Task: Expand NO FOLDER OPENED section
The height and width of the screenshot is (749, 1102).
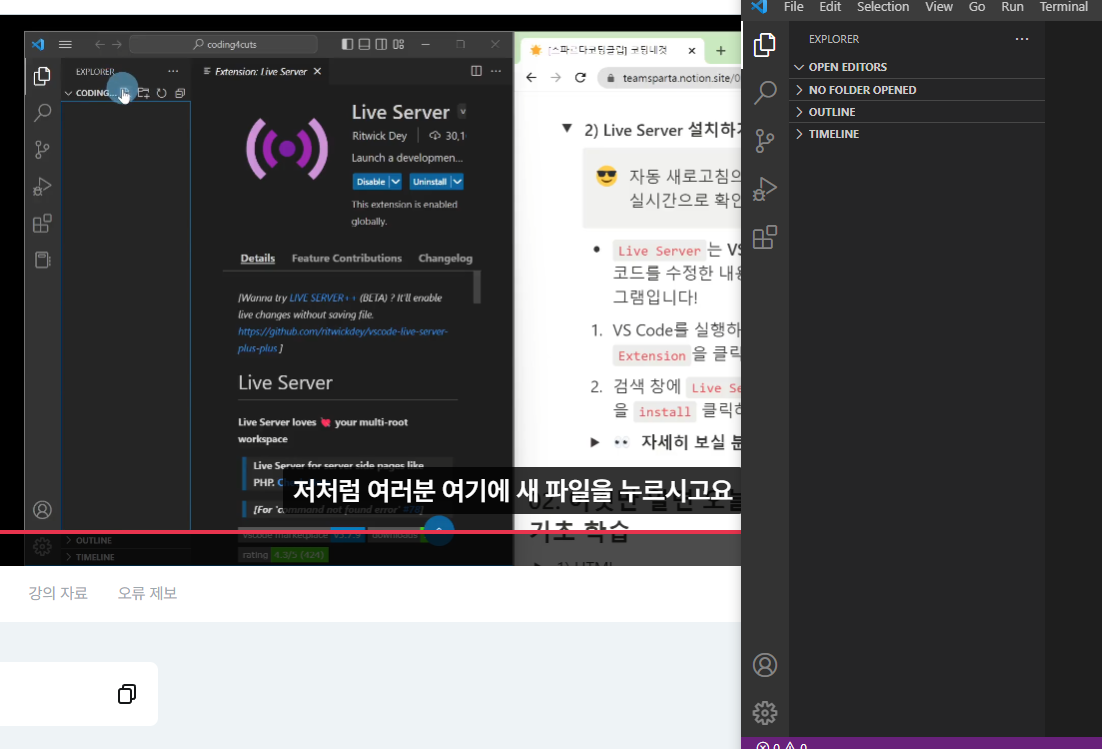Action: click(917, 90)
